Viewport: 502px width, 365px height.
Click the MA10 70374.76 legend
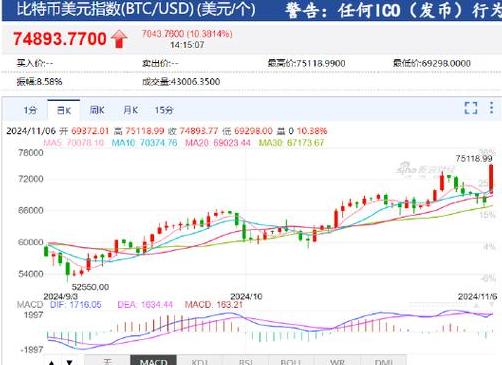tap(144, 143)
